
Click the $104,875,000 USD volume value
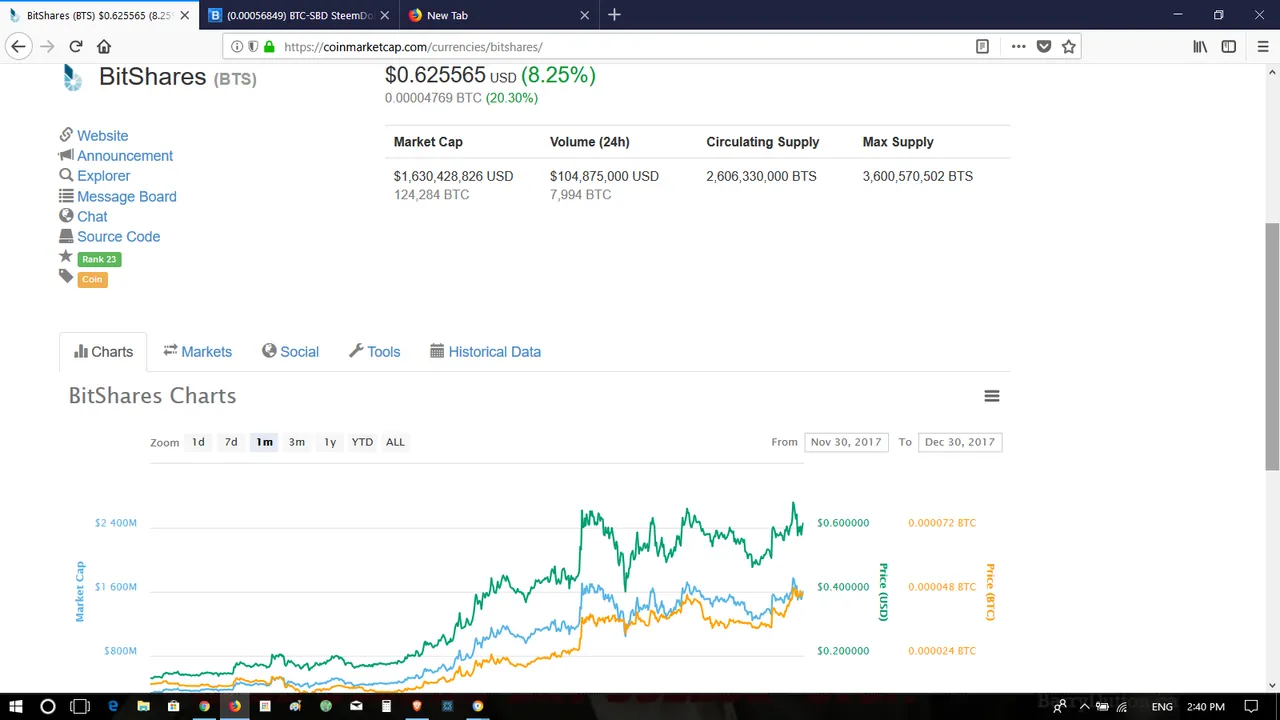point(604,176)
